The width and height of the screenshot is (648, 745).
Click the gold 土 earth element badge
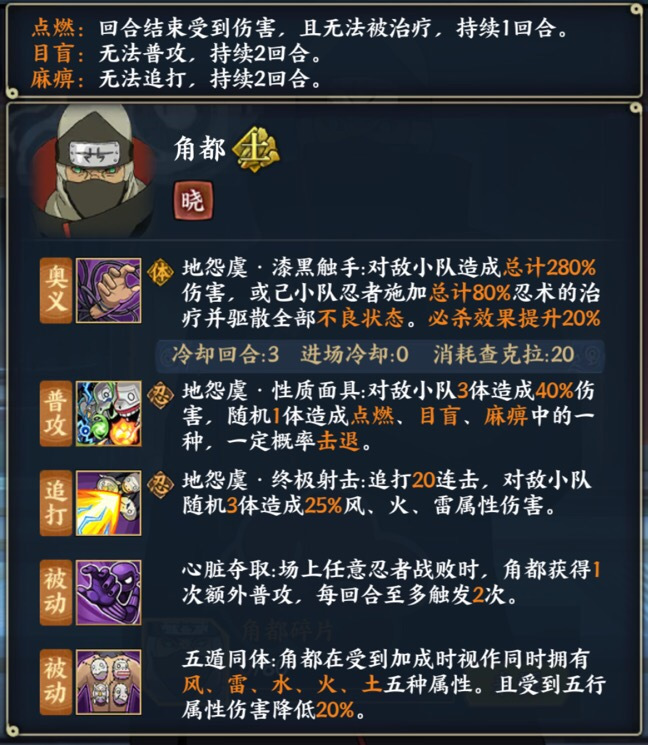coord(256,150)
